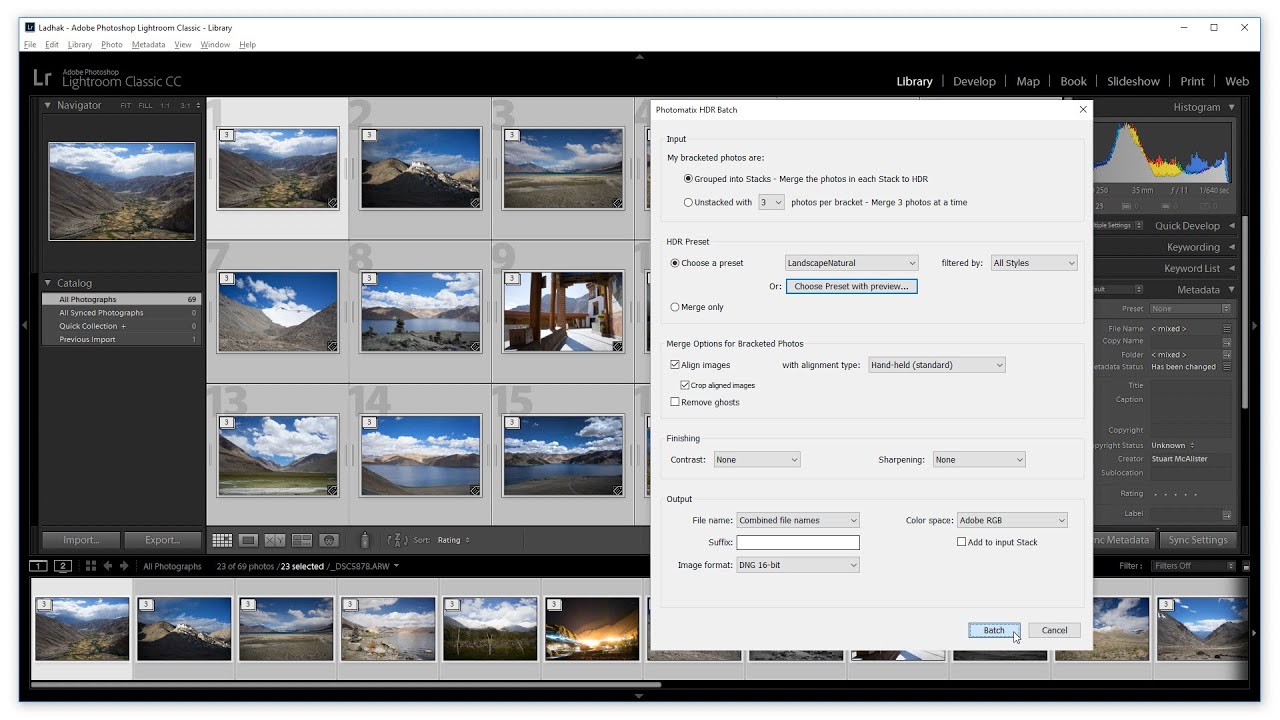Screen dimensions: 1280x720
Task: Add to Quick Collection plus sign
Action: point(124,326)
